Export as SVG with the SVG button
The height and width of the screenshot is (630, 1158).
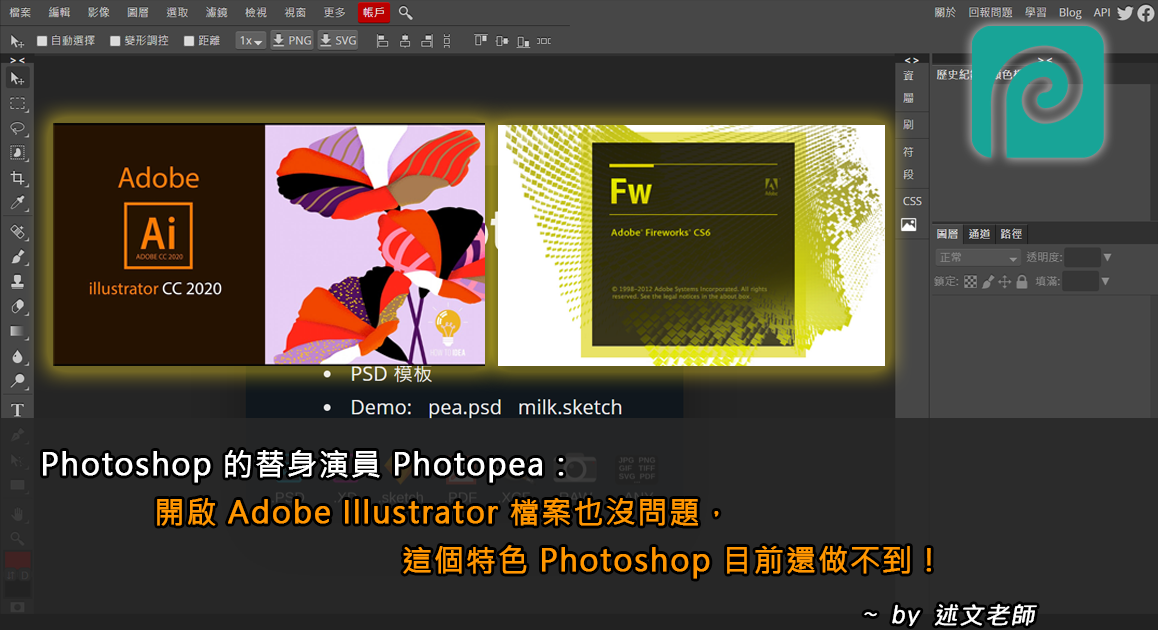338,41
